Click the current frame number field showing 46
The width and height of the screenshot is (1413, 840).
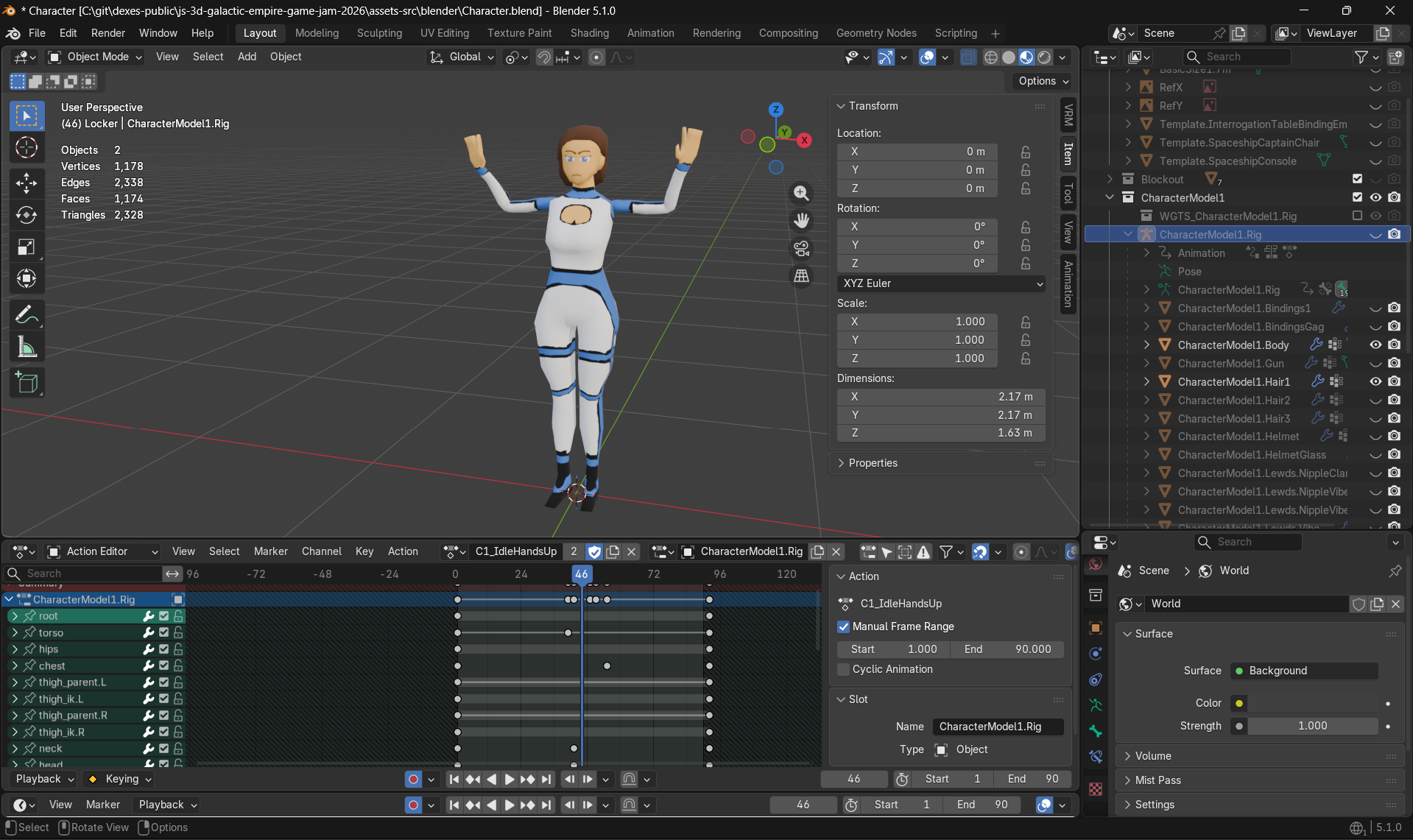[803, 805]
